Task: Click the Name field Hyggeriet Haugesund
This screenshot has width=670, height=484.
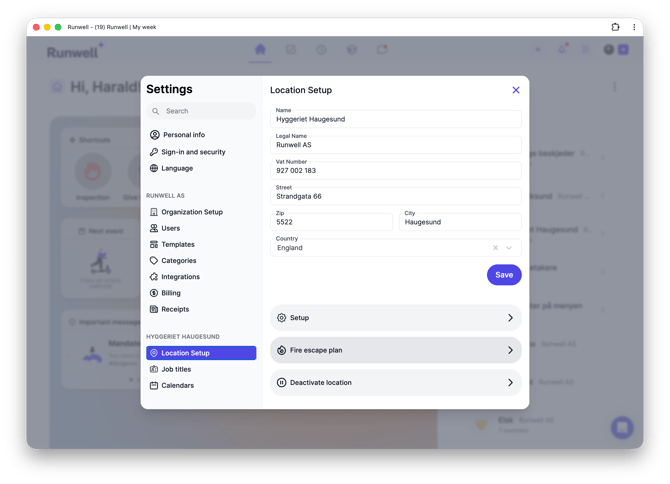Action: (396, 119)
